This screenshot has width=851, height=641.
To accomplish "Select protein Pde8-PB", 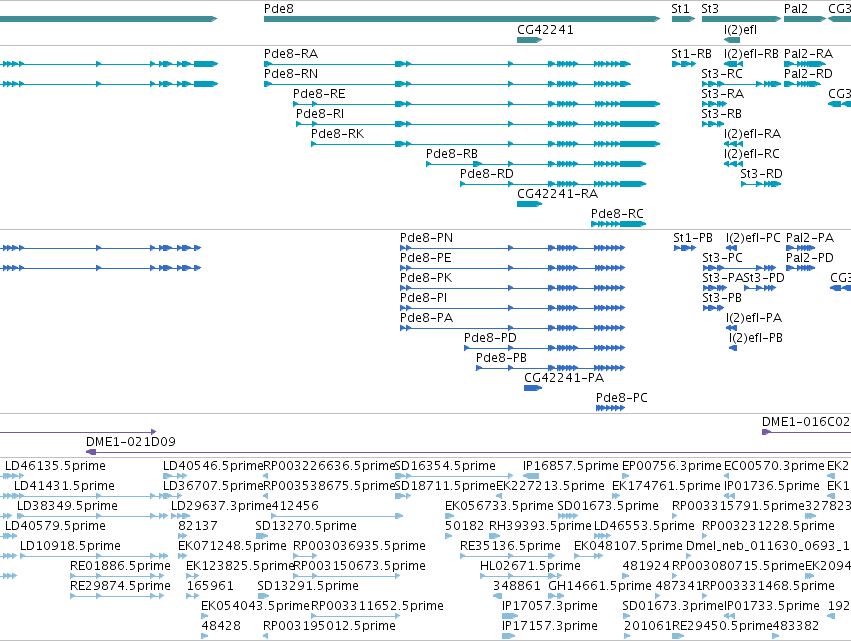I will (x=550, y=369).
